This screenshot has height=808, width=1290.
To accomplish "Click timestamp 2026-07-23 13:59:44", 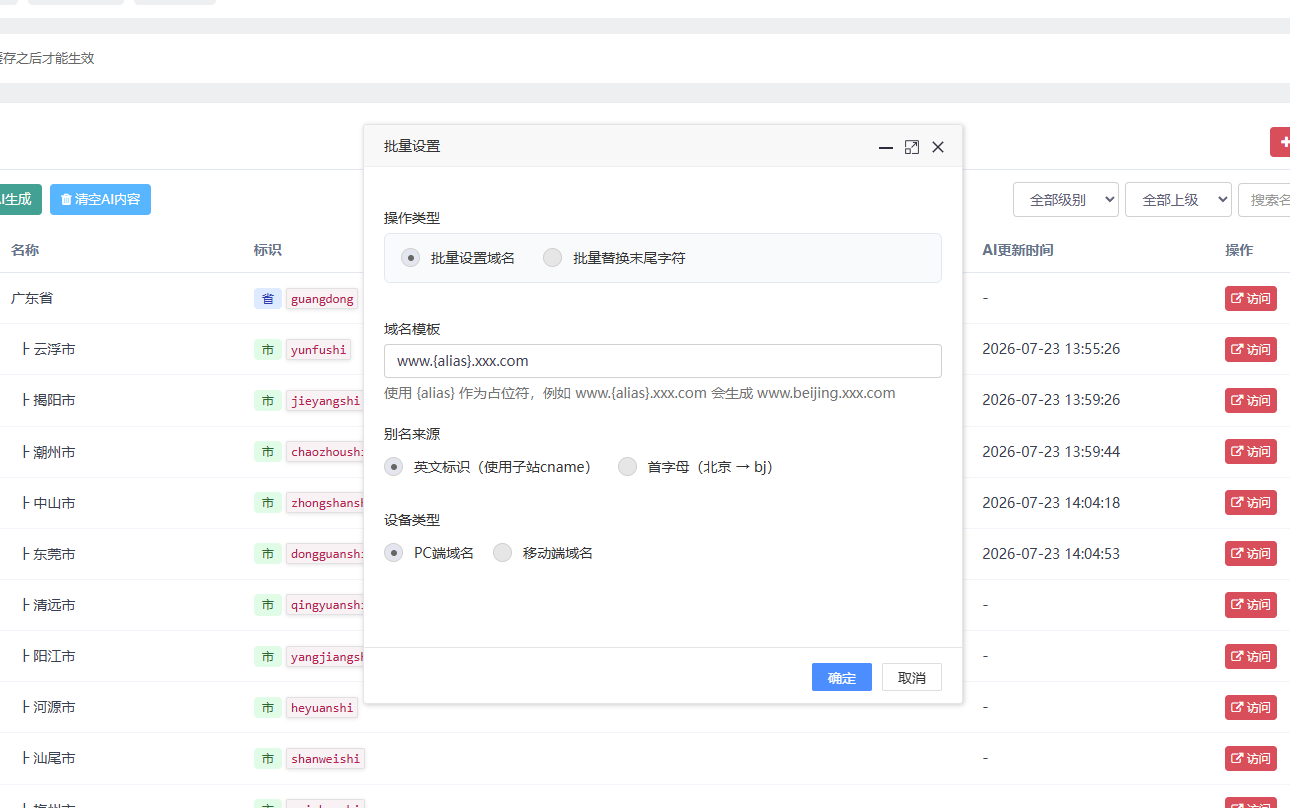I will tap(1051, 452).
